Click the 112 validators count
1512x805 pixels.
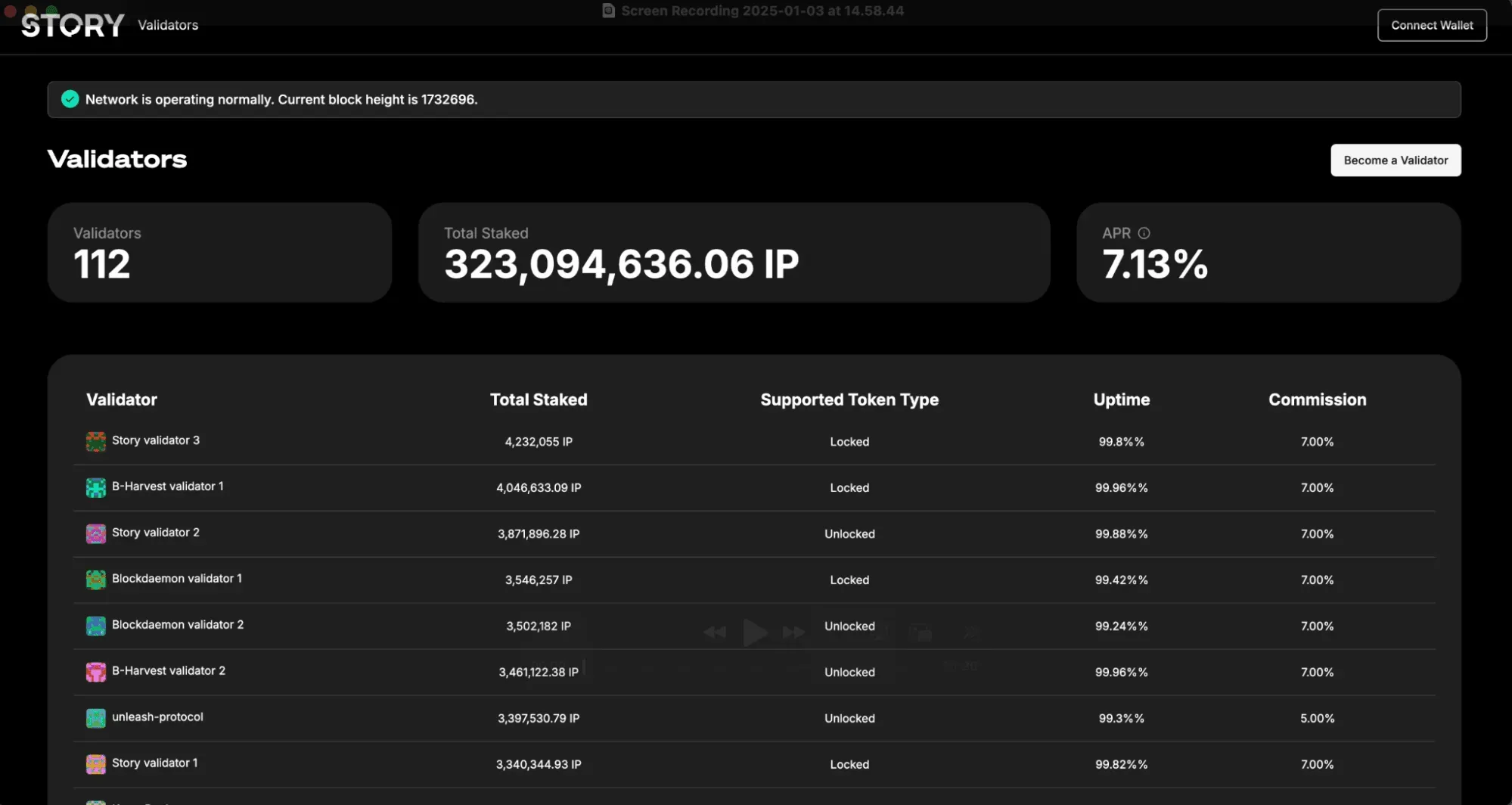tap(102, 264)
